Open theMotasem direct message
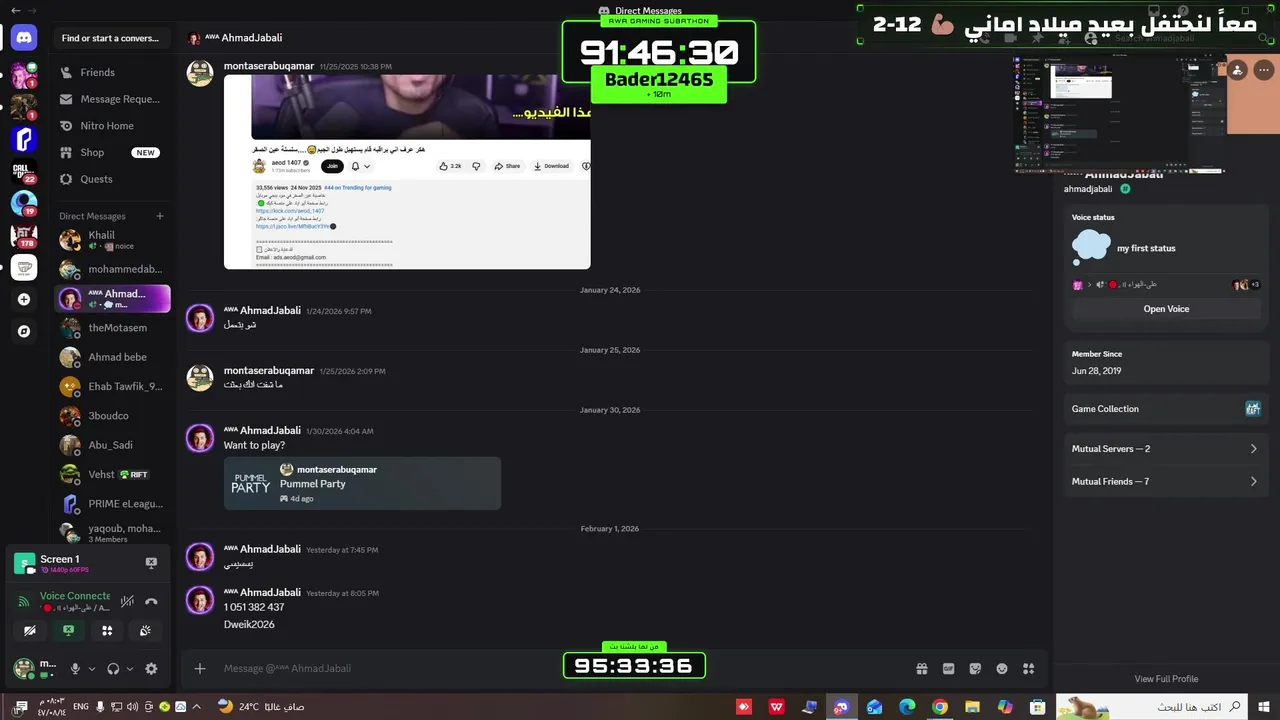The width and height of the screenshot is (1280, 720). [112, 328]
